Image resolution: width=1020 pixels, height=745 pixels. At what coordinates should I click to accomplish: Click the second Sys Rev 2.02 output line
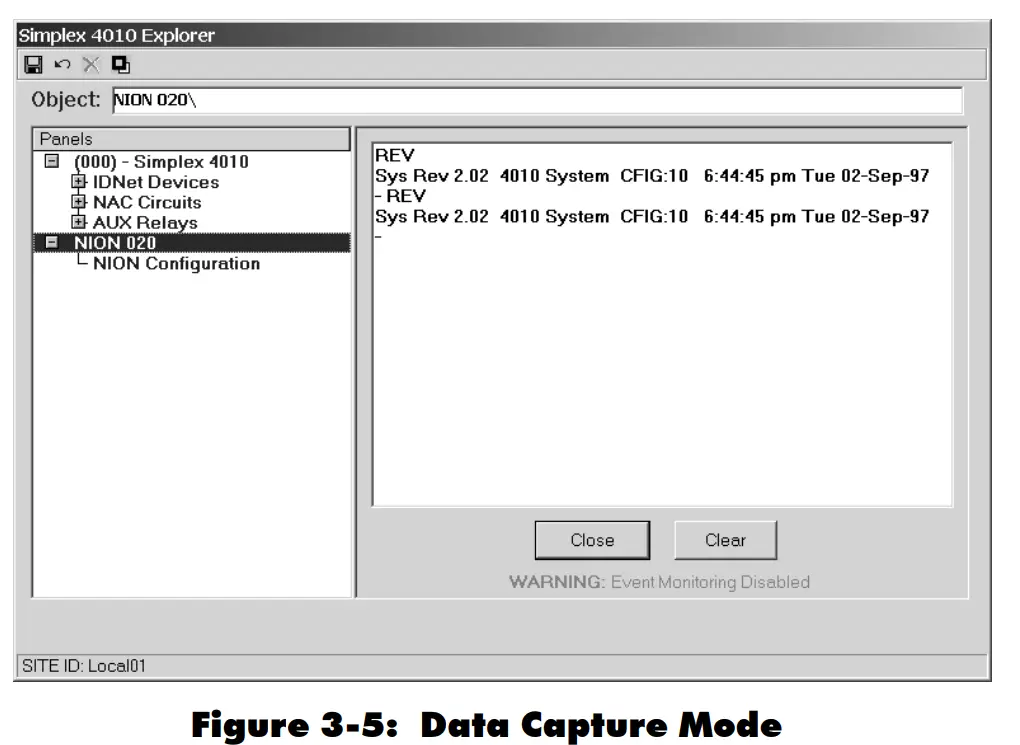click(x=652, y=217)
